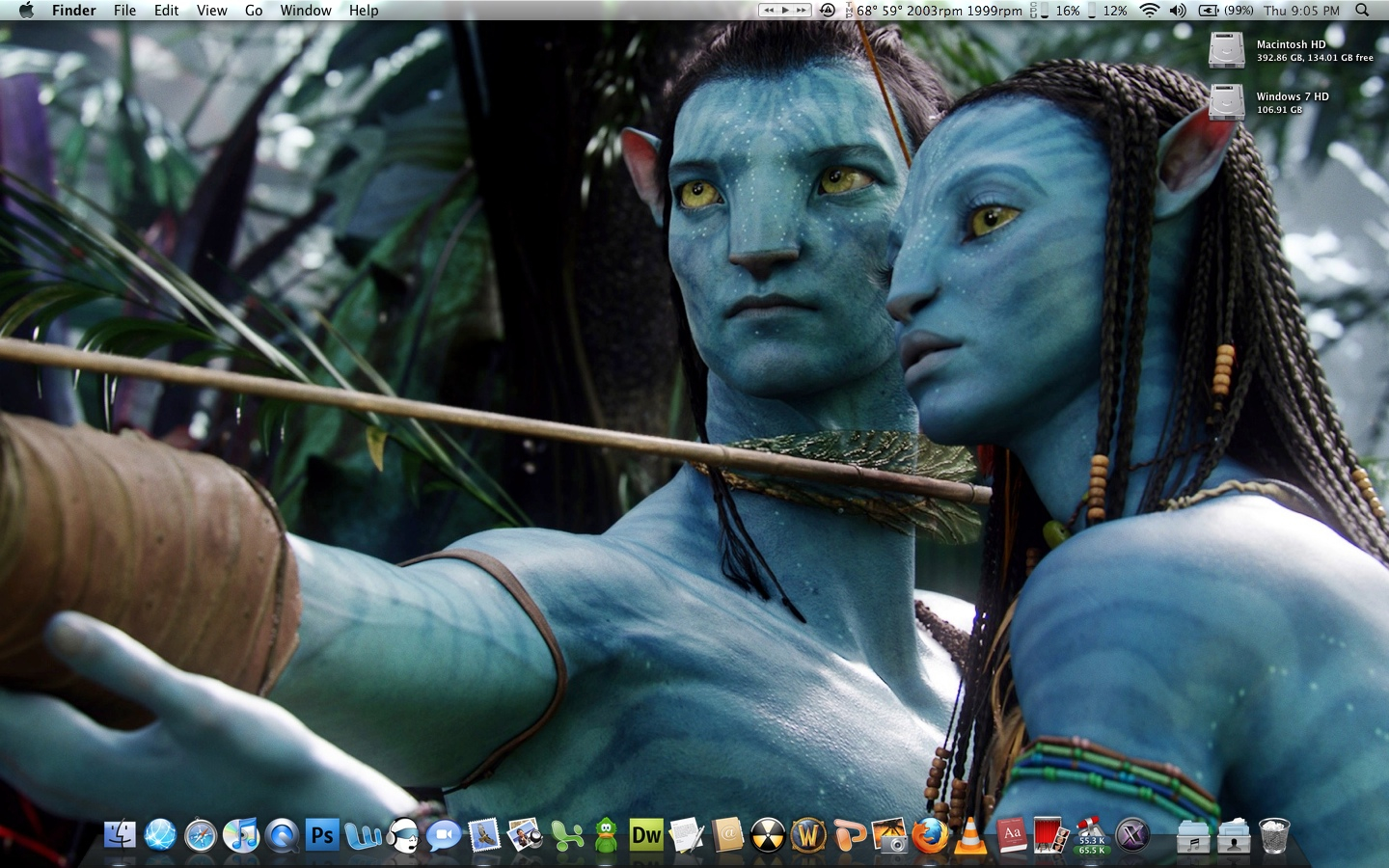Viewport: 1389px width, 868px height.
Task: Open Finder from the Dock
Action: (120, 834)
